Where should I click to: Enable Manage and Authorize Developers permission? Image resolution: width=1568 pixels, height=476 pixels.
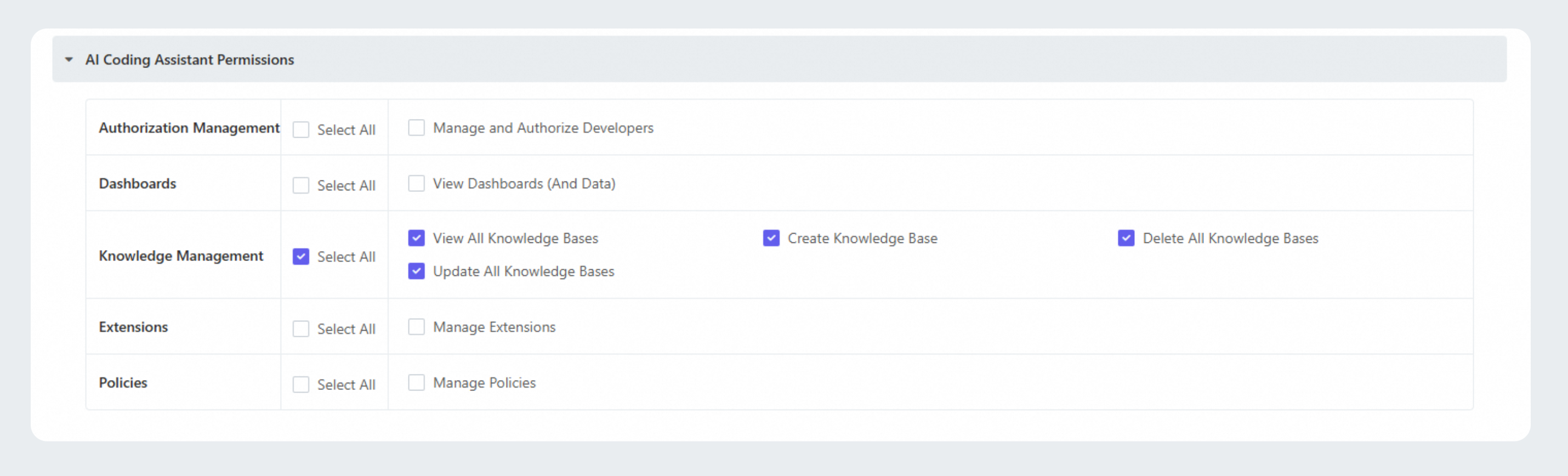point(416,128)
